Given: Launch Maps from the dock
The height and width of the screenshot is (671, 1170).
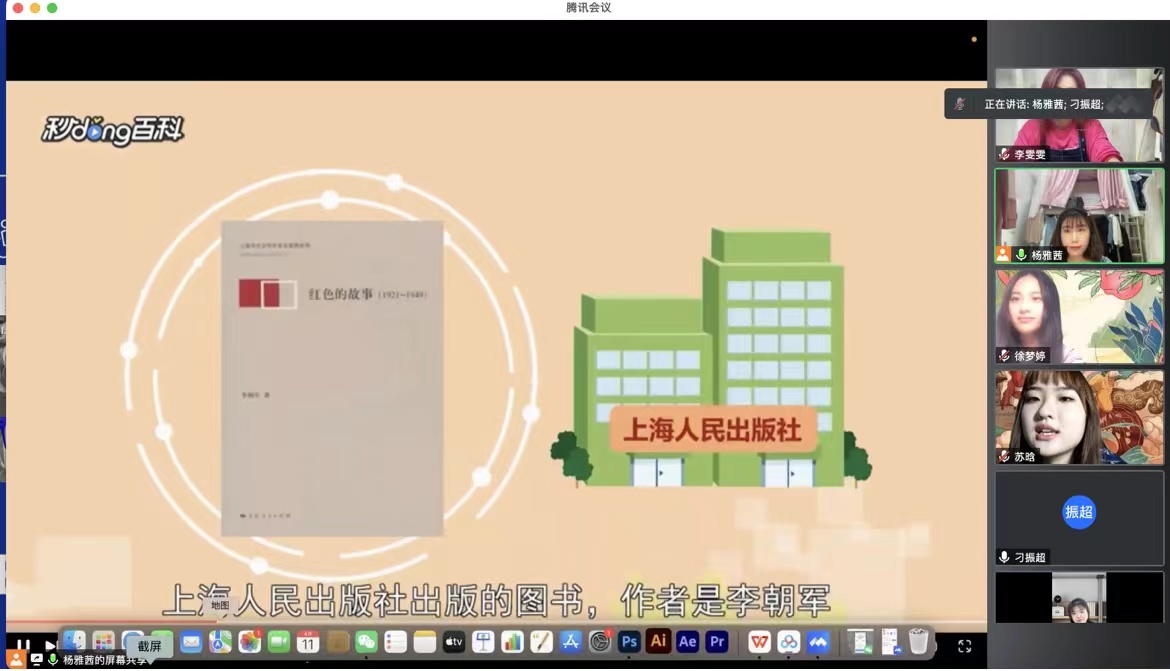Looking at the screenshot, I should 220,641.
